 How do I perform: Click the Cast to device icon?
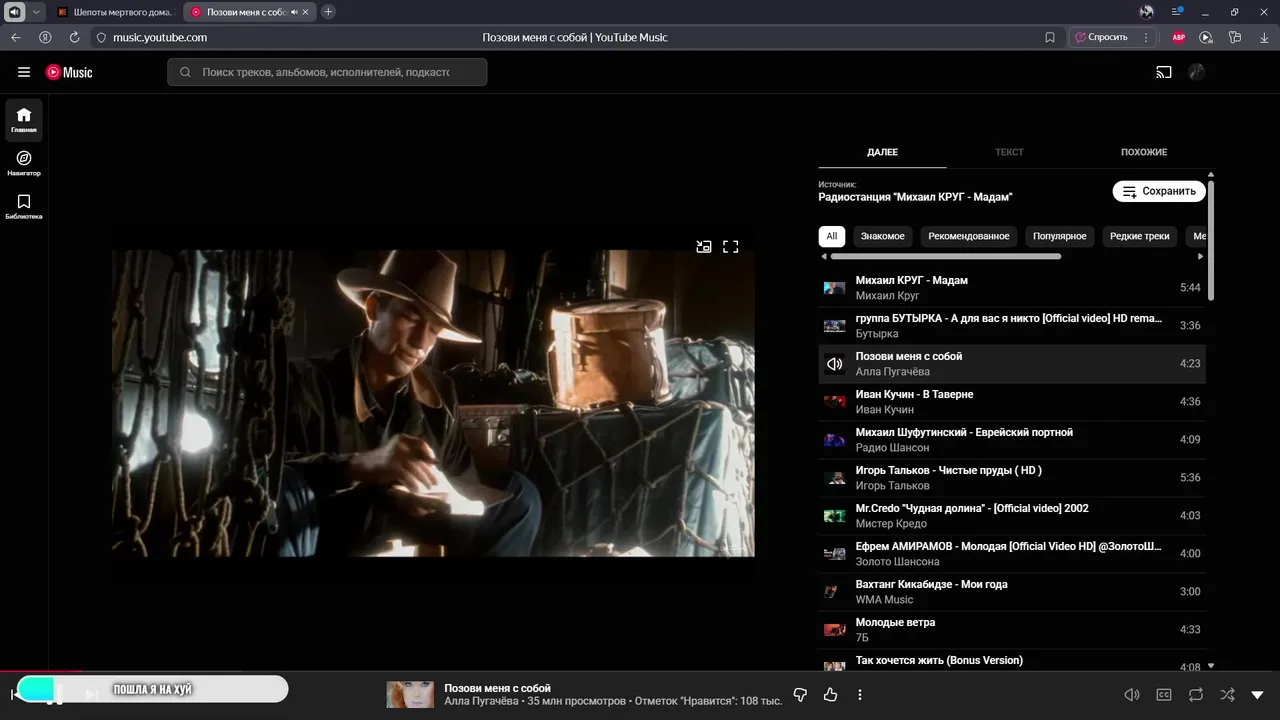pyautogui.click(x=1164, y=72)
